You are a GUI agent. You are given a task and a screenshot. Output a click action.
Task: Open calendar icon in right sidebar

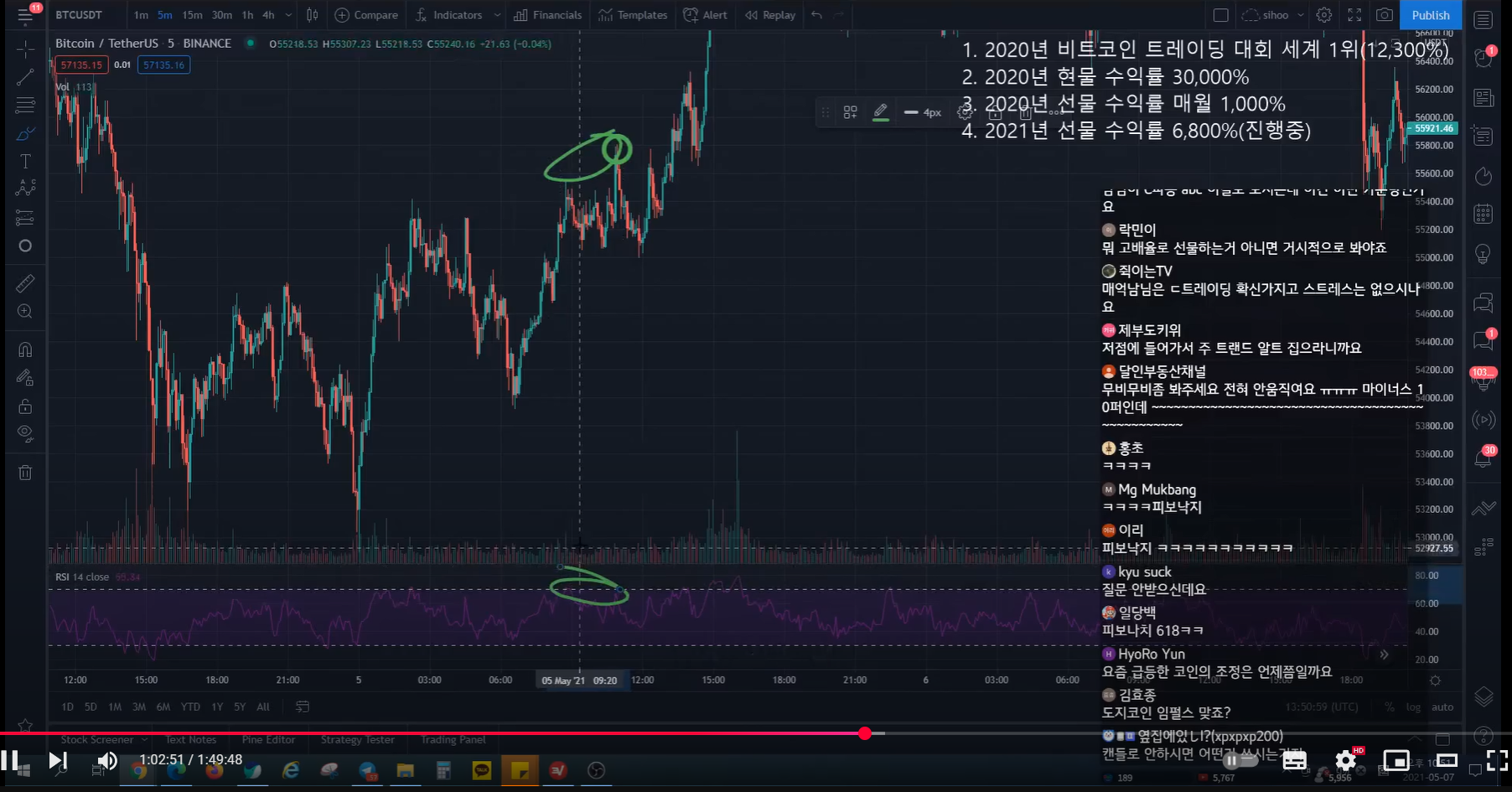[1484, 215]
